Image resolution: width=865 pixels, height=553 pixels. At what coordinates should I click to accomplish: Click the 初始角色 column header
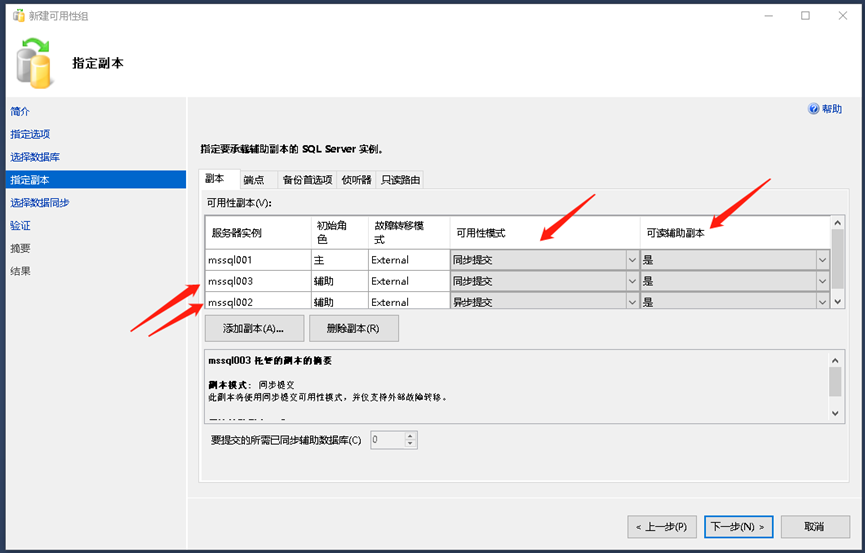(x=340, y=233)
